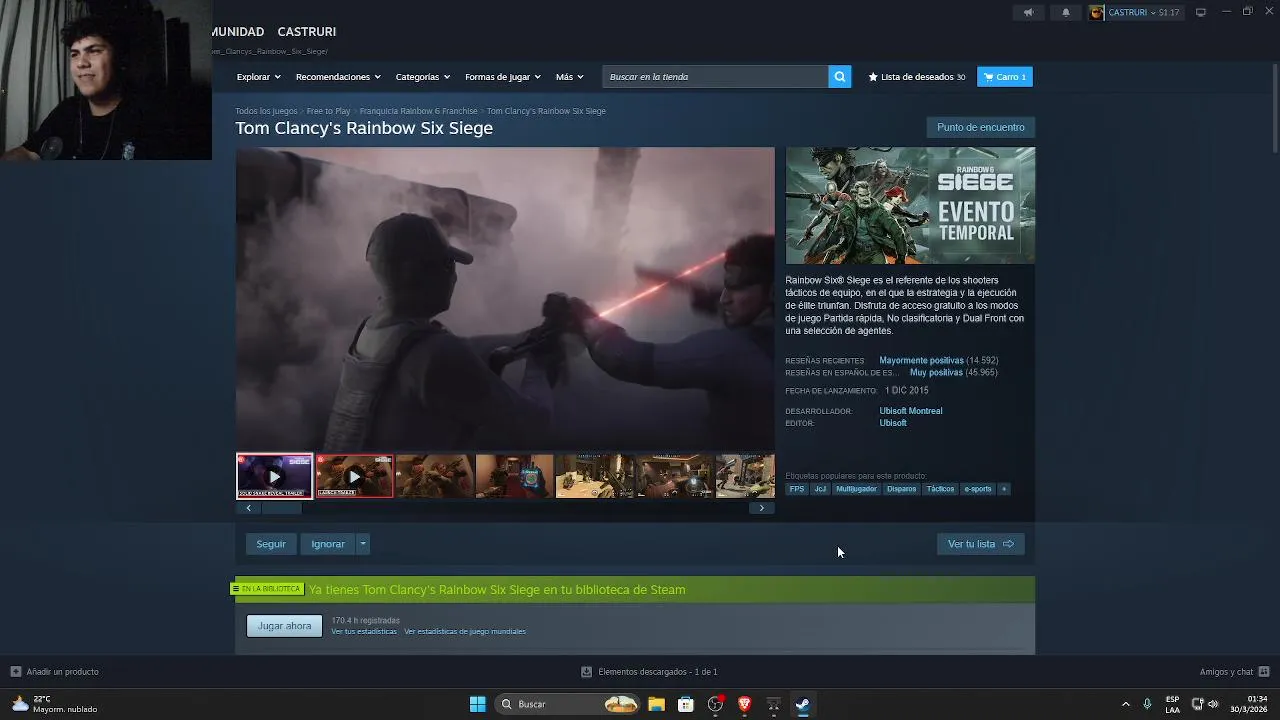Click the thumbnail strip scroll handle
The height and width of the screenshot is (720, 1280).
click(x=281, y=508)
